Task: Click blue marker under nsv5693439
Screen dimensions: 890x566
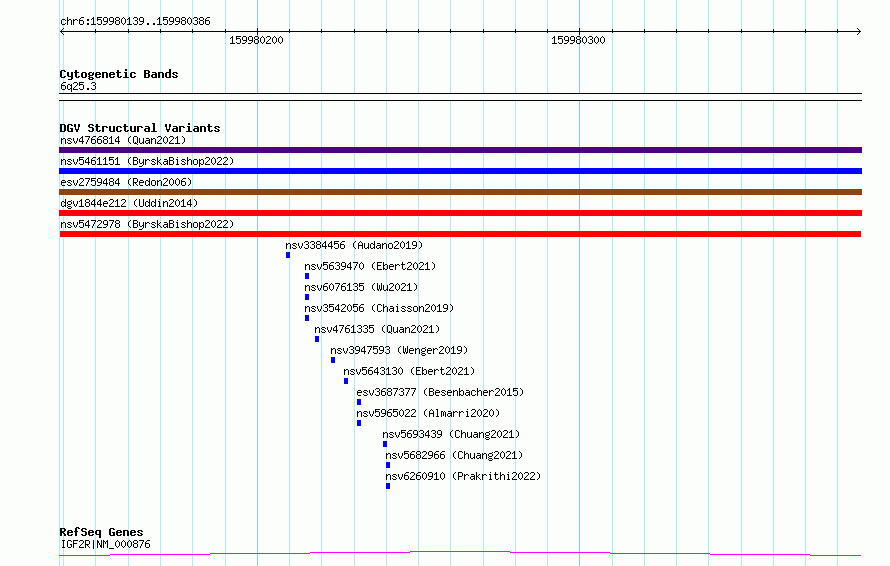Action: coord(385,444)
